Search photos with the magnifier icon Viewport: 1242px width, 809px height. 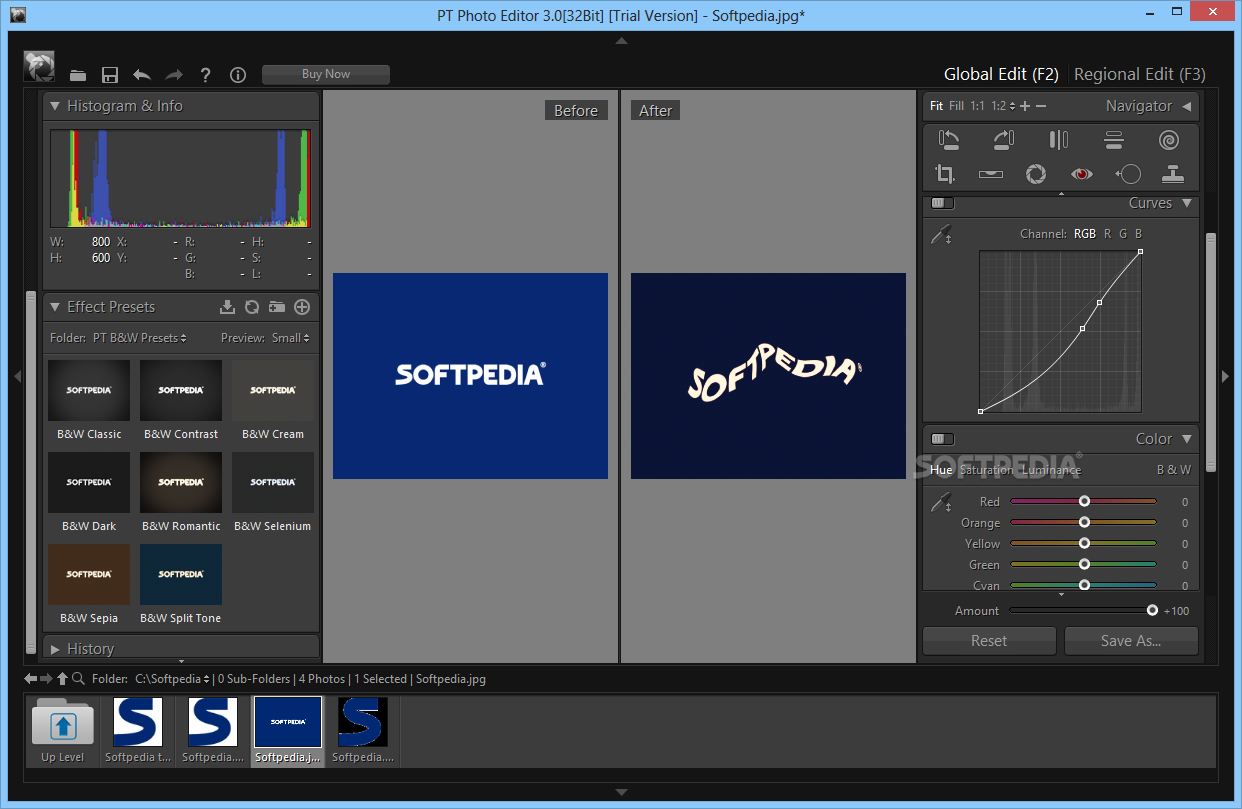pos(78,679)
